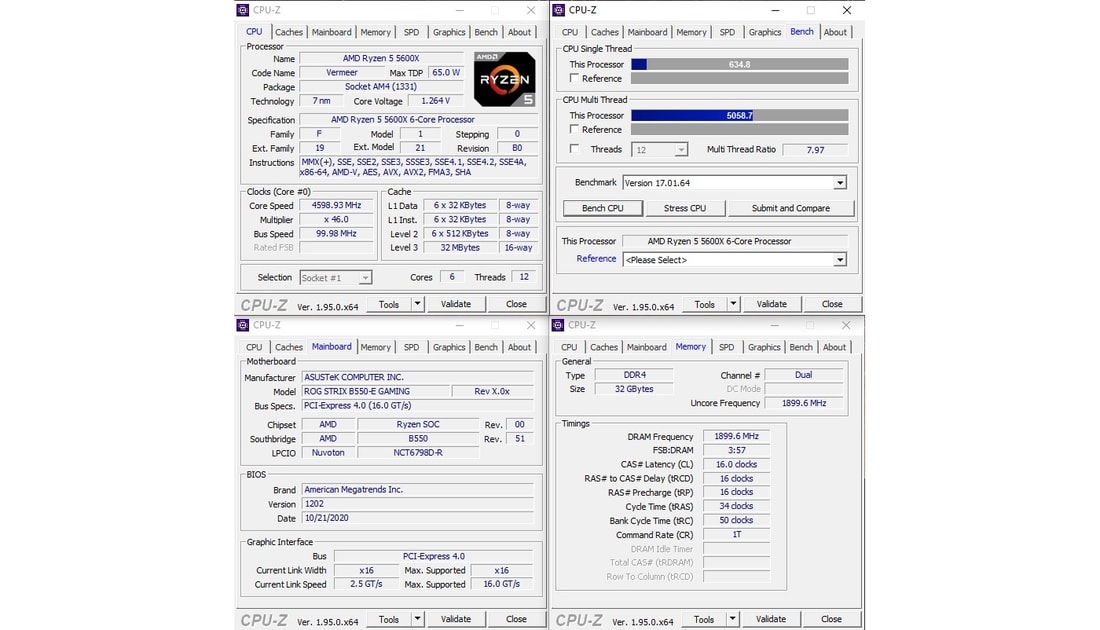This screenshot has width=1100, height=630.
Task: Click the CPU-Z app icon in the Mainboard window title bar
Action: [x=243, y=325]
